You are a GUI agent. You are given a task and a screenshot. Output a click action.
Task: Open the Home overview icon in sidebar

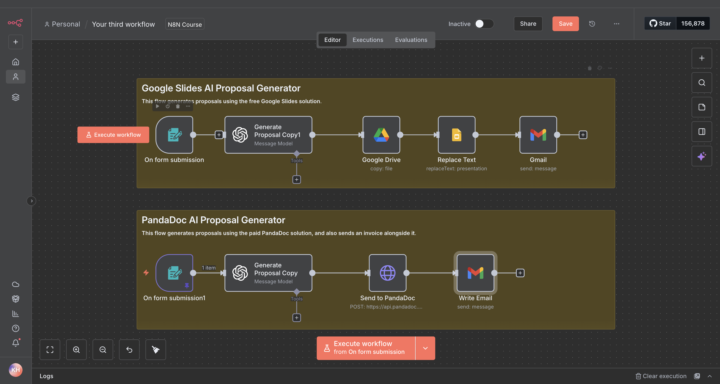click(x=15, y=62)
